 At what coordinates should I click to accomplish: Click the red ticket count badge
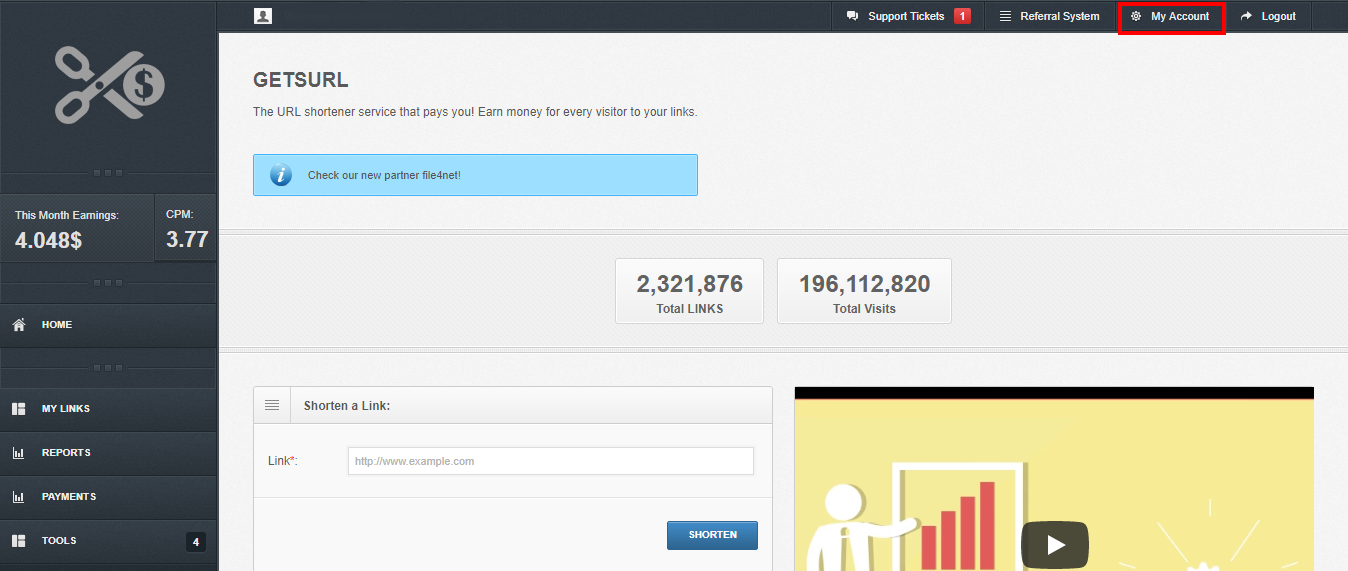point(962,16)
